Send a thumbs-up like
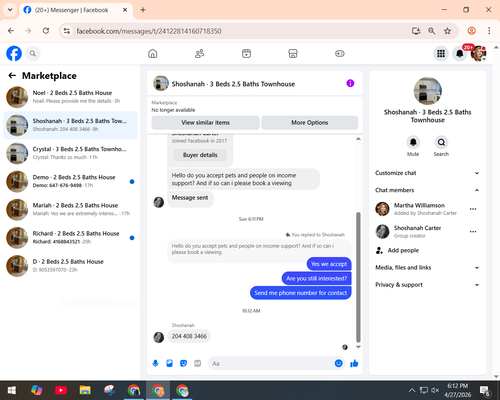500x400 pixels. pyautogui.click(x=354, y=363)
